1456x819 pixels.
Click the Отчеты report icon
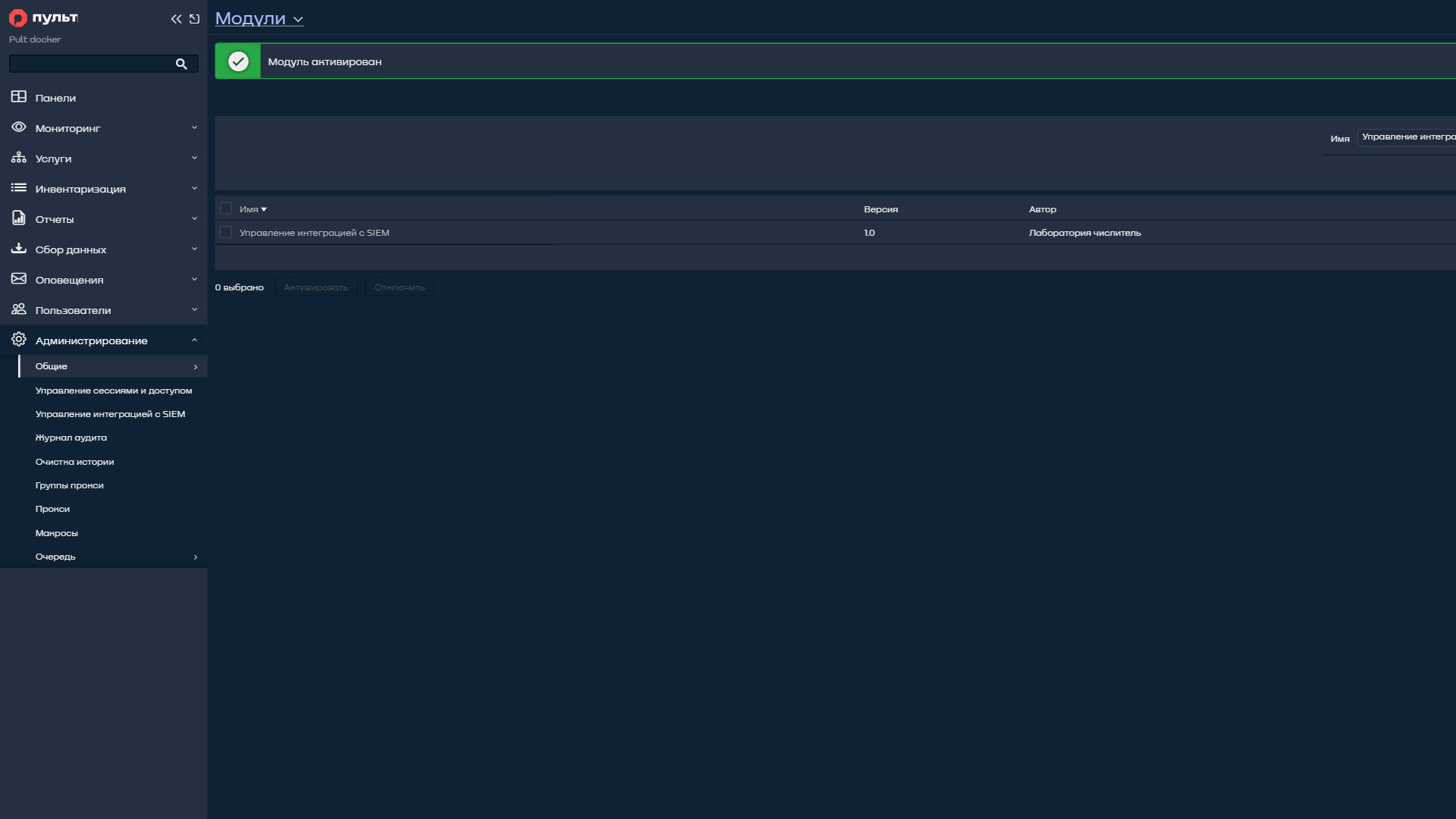pos(19,218)
